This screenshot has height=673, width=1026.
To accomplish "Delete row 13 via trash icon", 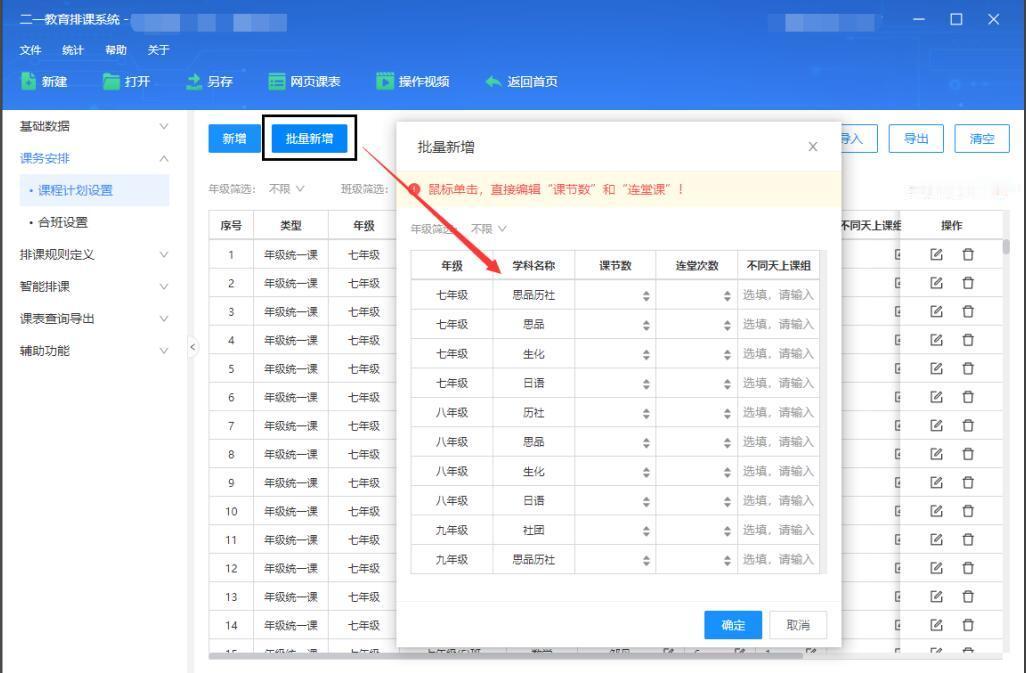I will click(968, 596).
